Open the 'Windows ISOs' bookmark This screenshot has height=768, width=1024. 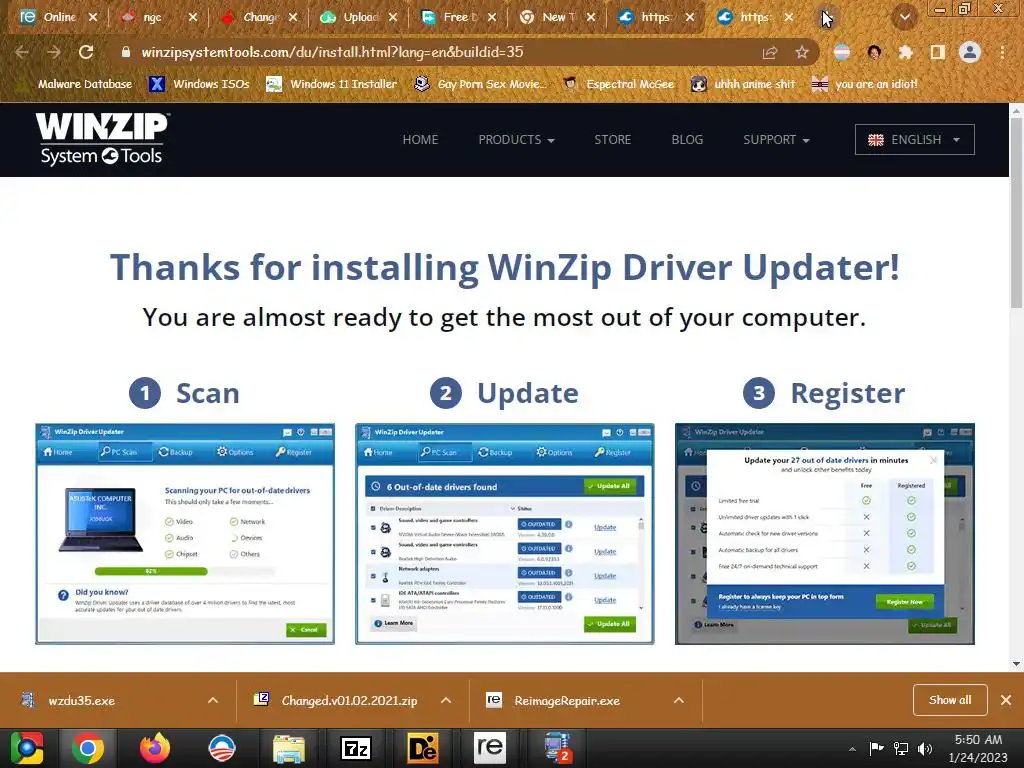coord(200,84)
